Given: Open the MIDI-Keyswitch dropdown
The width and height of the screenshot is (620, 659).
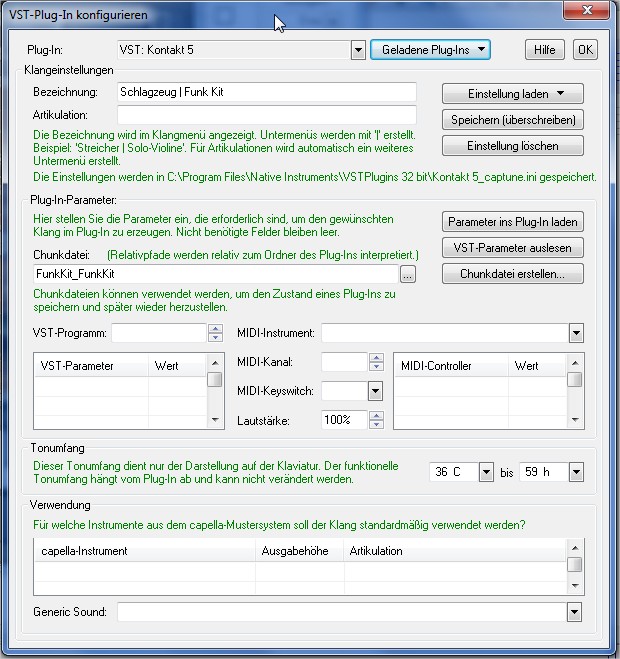Looking at the screenshot, I should point(375,391).
